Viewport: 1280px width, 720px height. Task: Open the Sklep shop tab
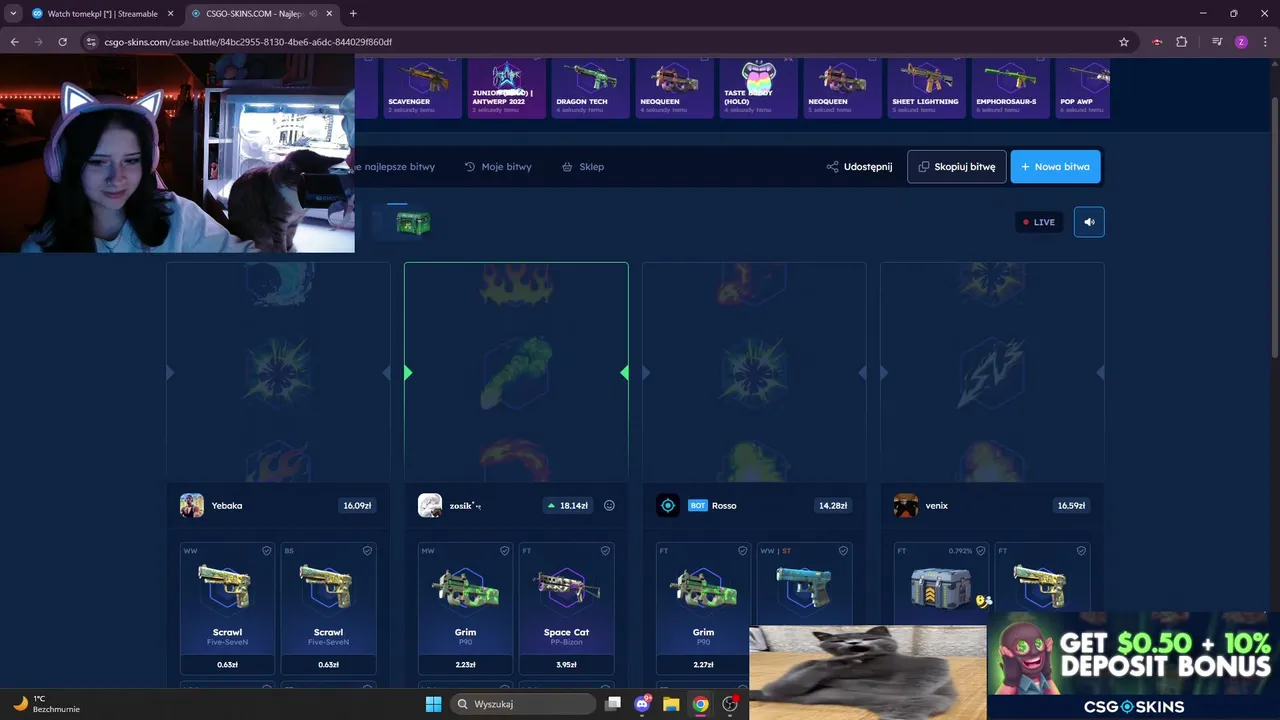pyautogui.click(x=583, y=167)
